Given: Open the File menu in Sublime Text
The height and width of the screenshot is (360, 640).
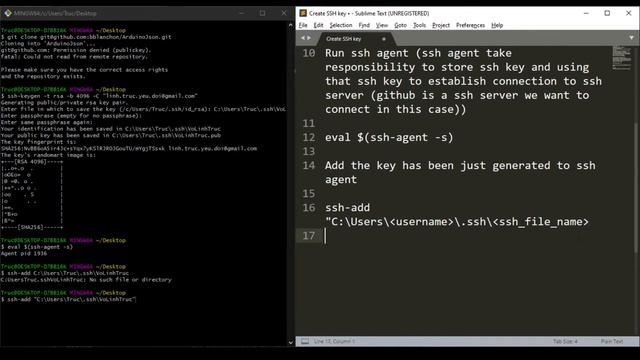Looking at the screenshot, I should coord(303,25).
